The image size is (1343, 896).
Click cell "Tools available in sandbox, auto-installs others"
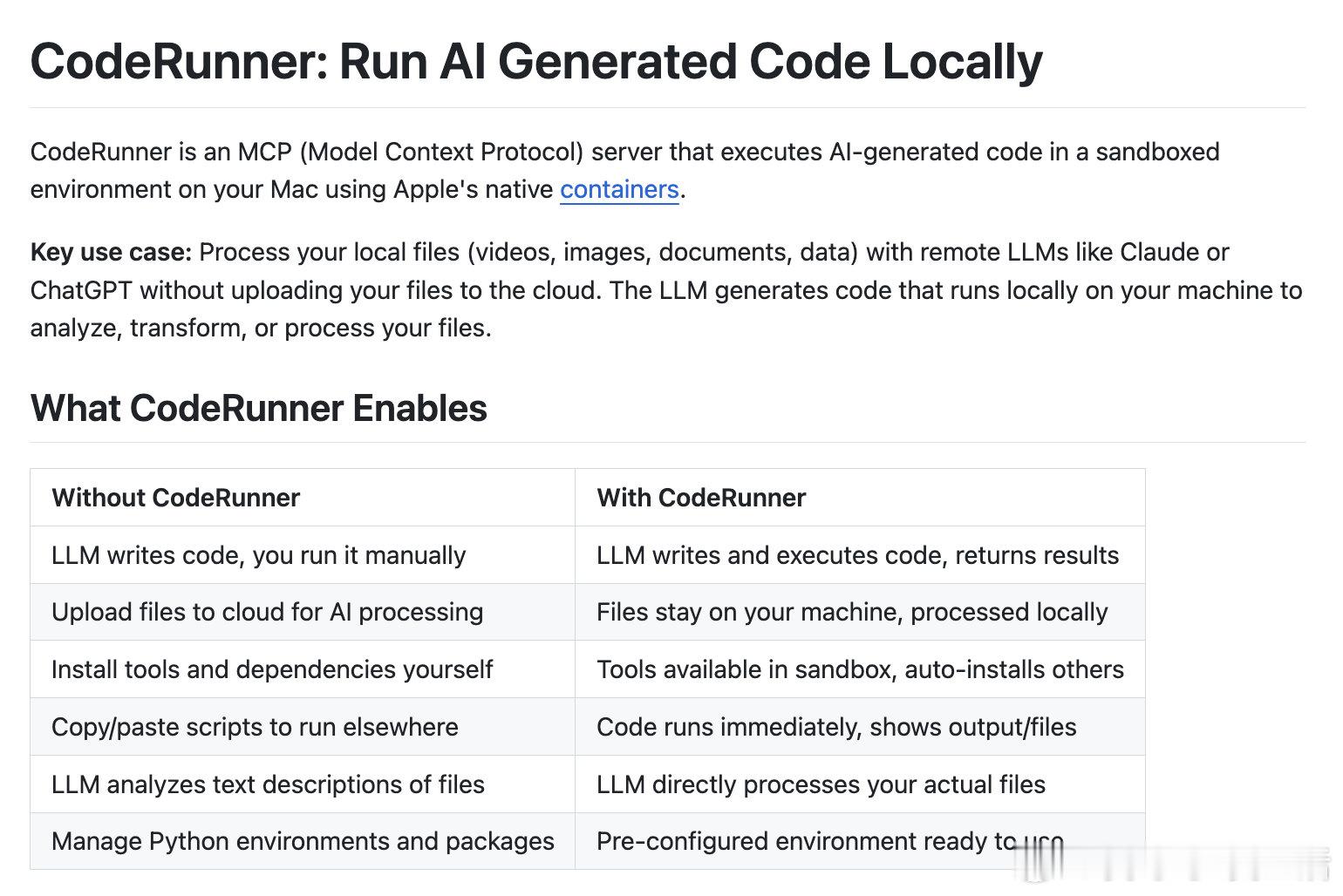(x=860, y=669)
